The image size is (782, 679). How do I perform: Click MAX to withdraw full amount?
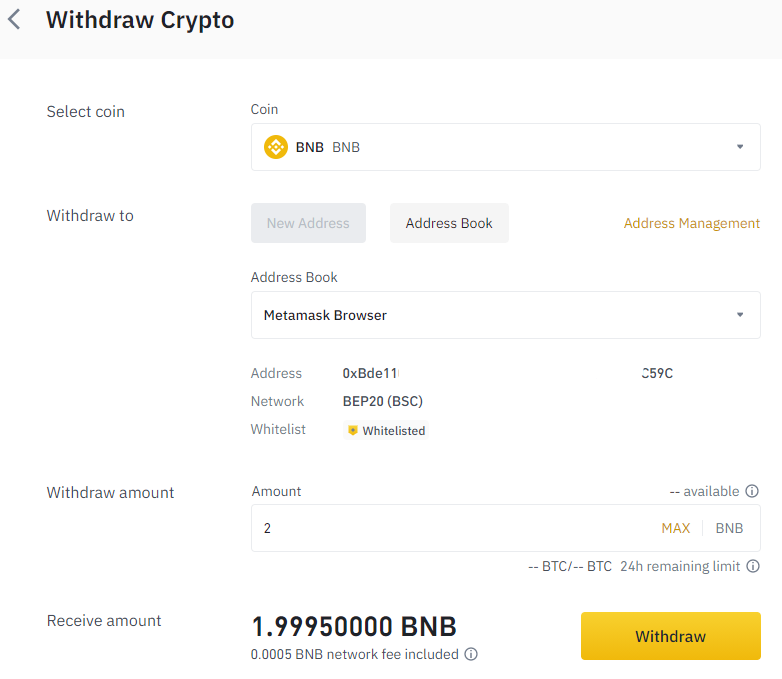(676, 528)
